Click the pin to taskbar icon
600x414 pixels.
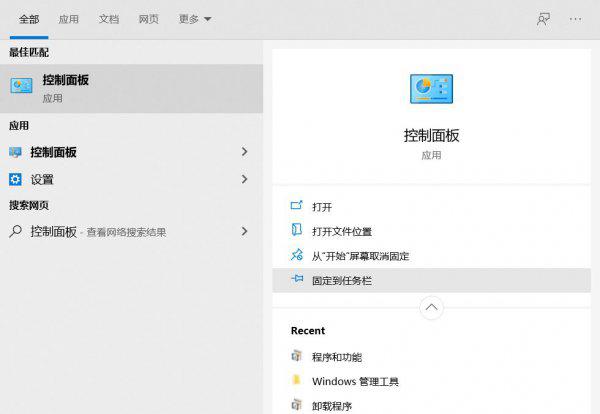click(296, 281)
